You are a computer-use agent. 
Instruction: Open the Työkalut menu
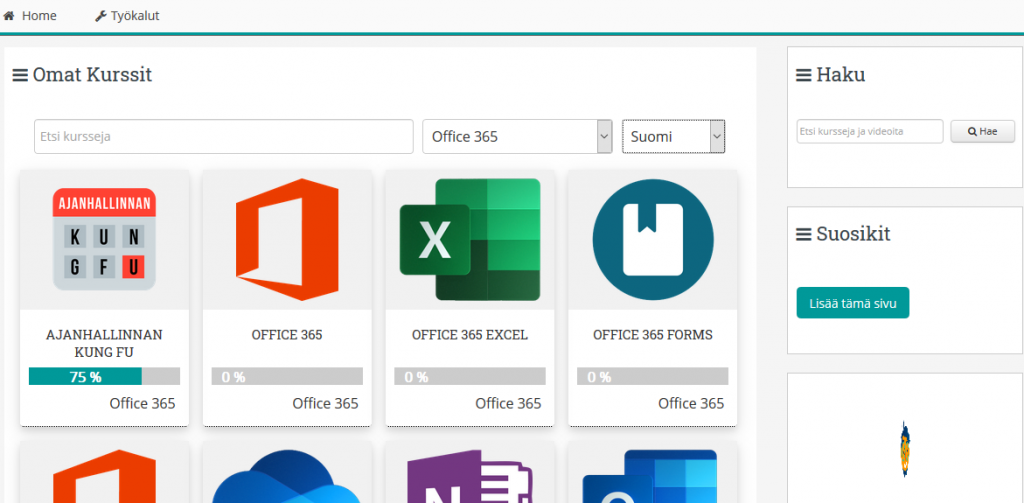[127, 16]
